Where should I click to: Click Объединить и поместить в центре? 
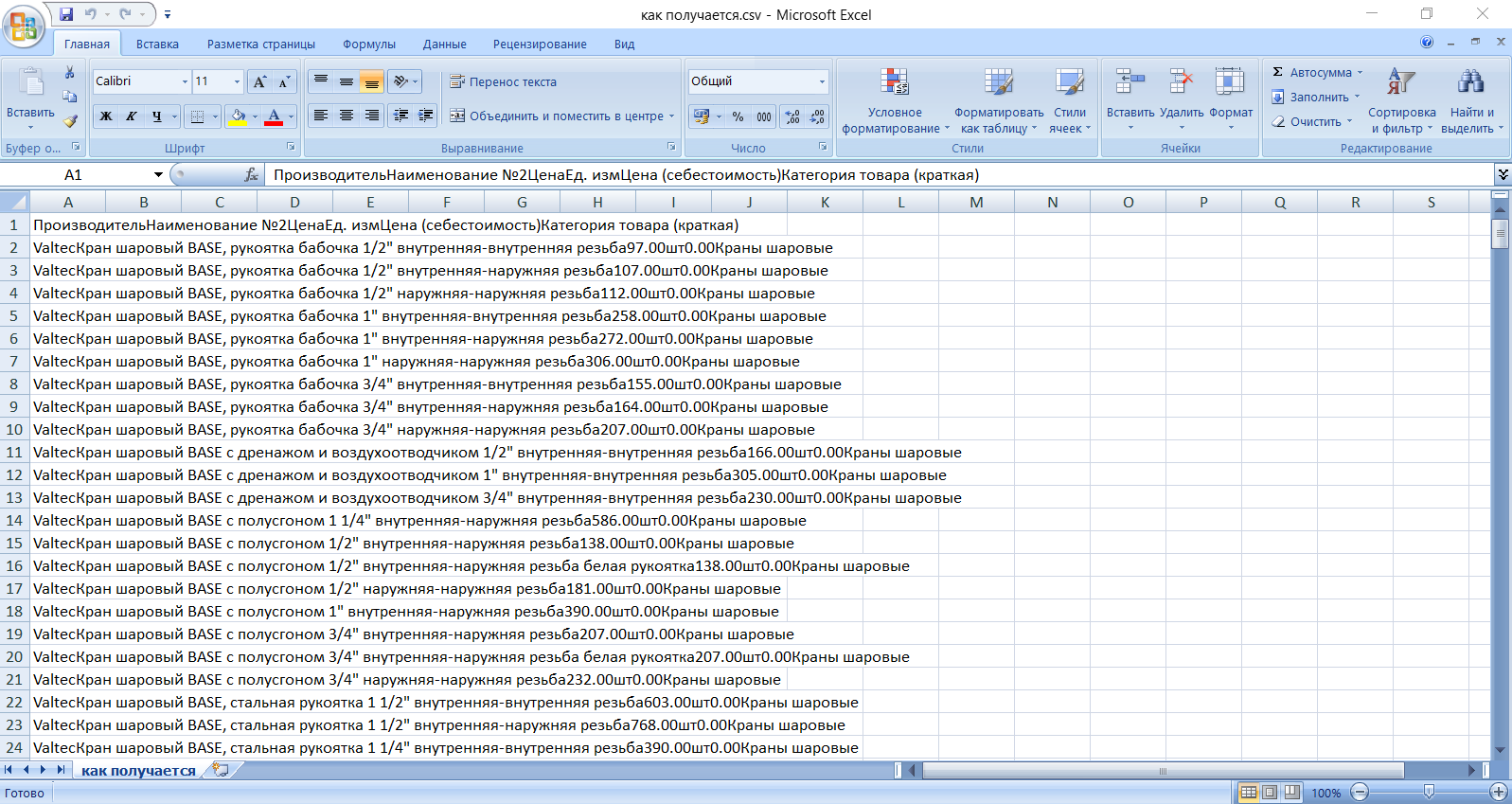tap(561, 116)
